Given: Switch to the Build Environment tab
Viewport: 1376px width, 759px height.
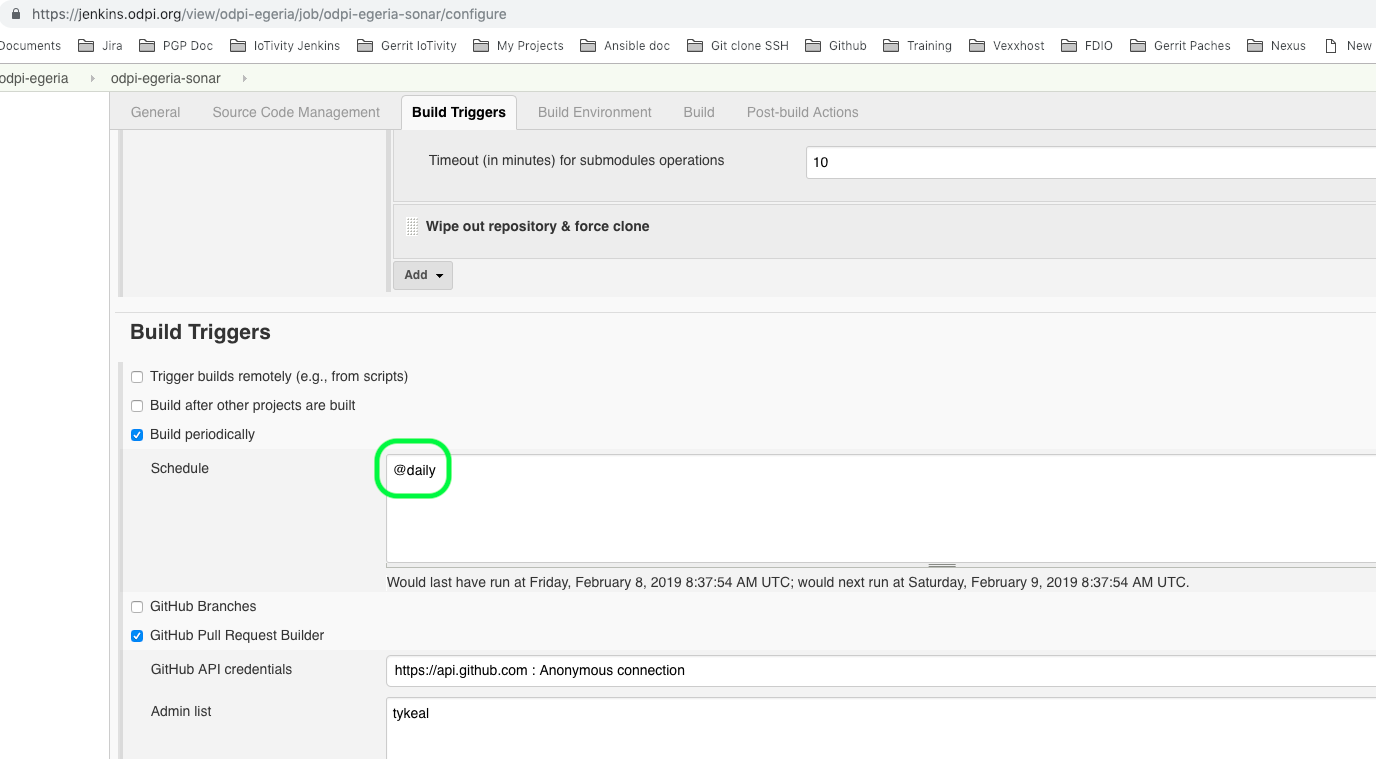Looking at the screenshot, I should coord(594,112).
